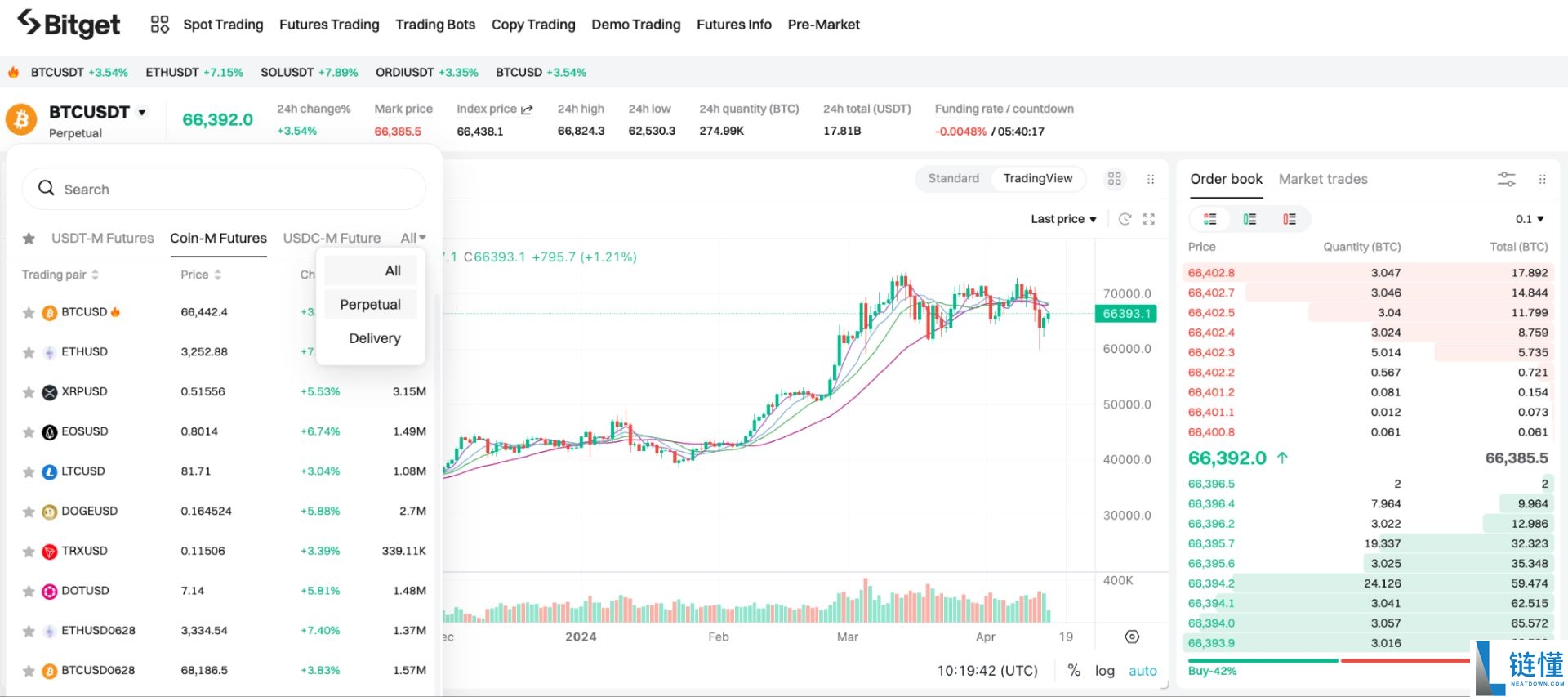Click the Bitcoin coin icon beside BTCUSDT

(x=21, y=120)
